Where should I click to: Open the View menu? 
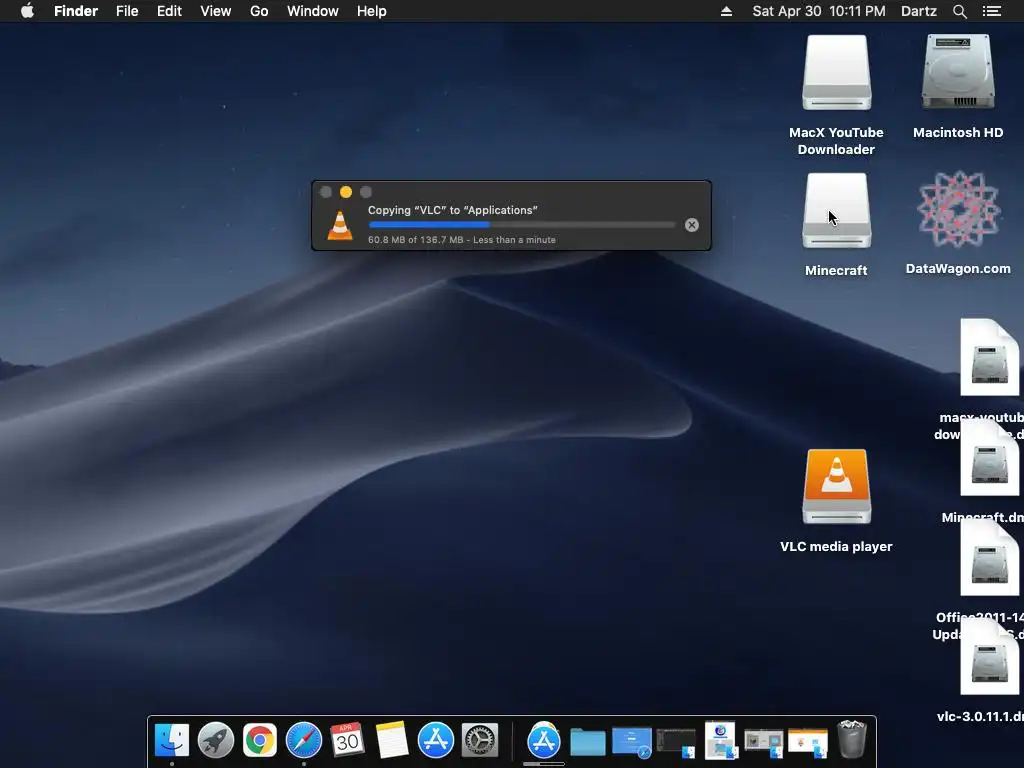(216, 11)
